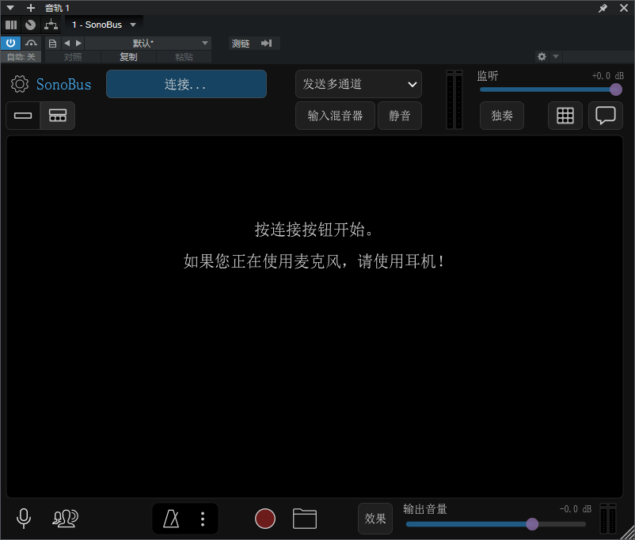Image resolution: width=635 pixels, height=540 pixels.
Task: Open the 默认 preset dropdown
Action: pos(150,43)
